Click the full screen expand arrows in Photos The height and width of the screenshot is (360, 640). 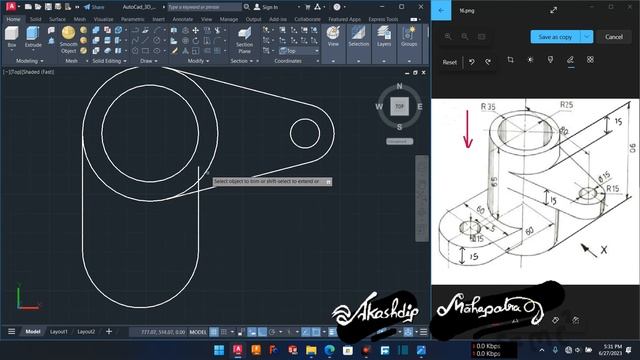553,10
